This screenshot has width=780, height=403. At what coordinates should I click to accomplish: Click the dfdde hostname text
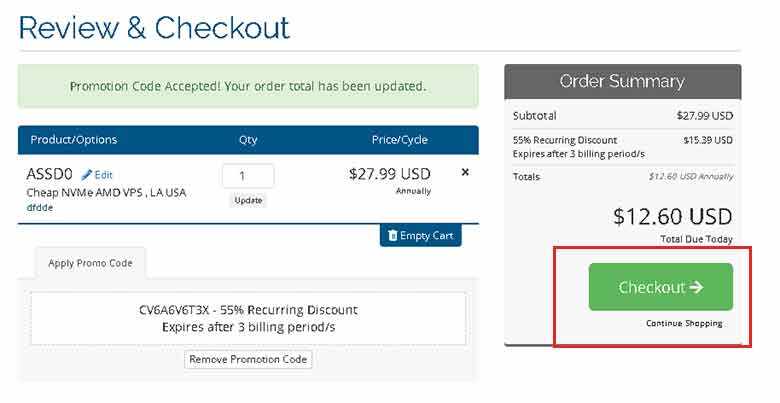coord(40,208)
